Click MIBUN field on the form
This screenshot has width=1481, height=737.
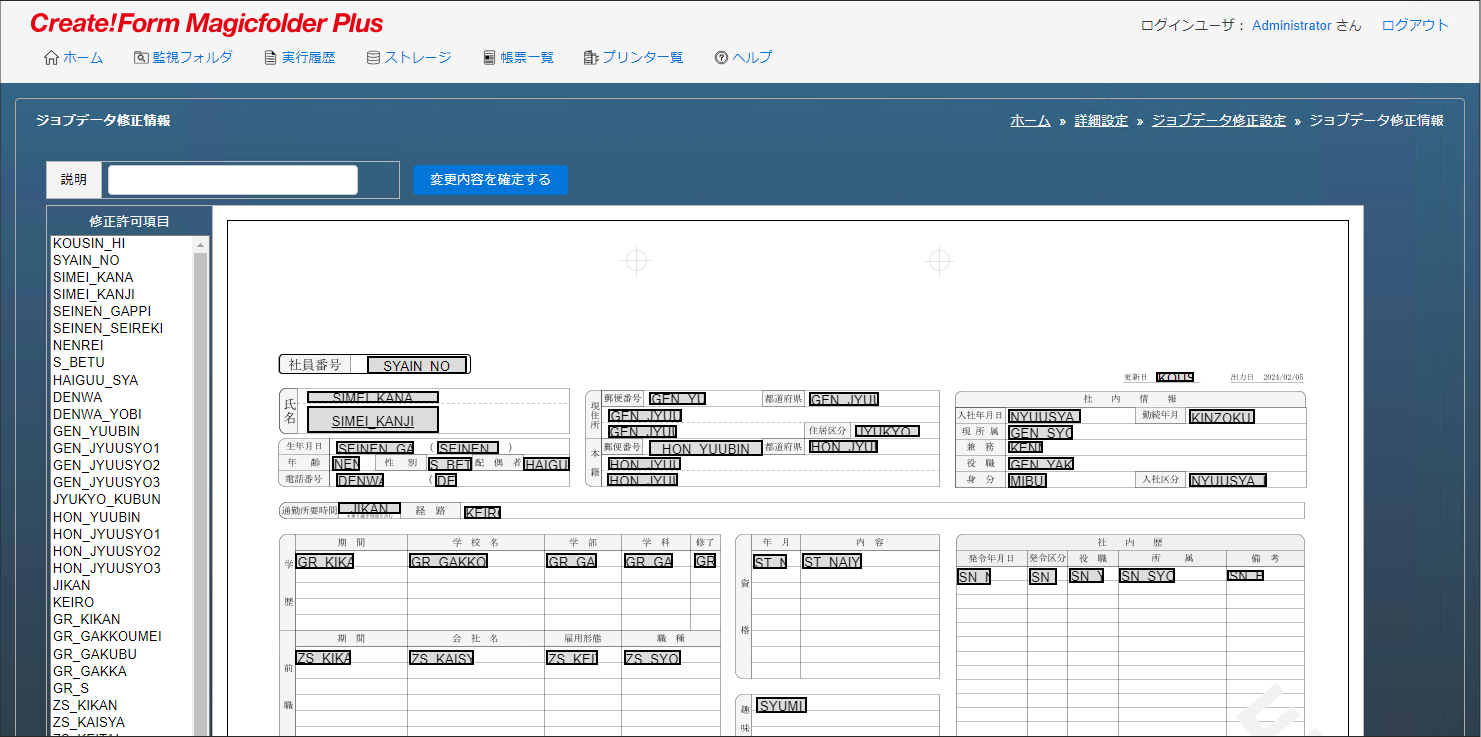click(1027, 481)
